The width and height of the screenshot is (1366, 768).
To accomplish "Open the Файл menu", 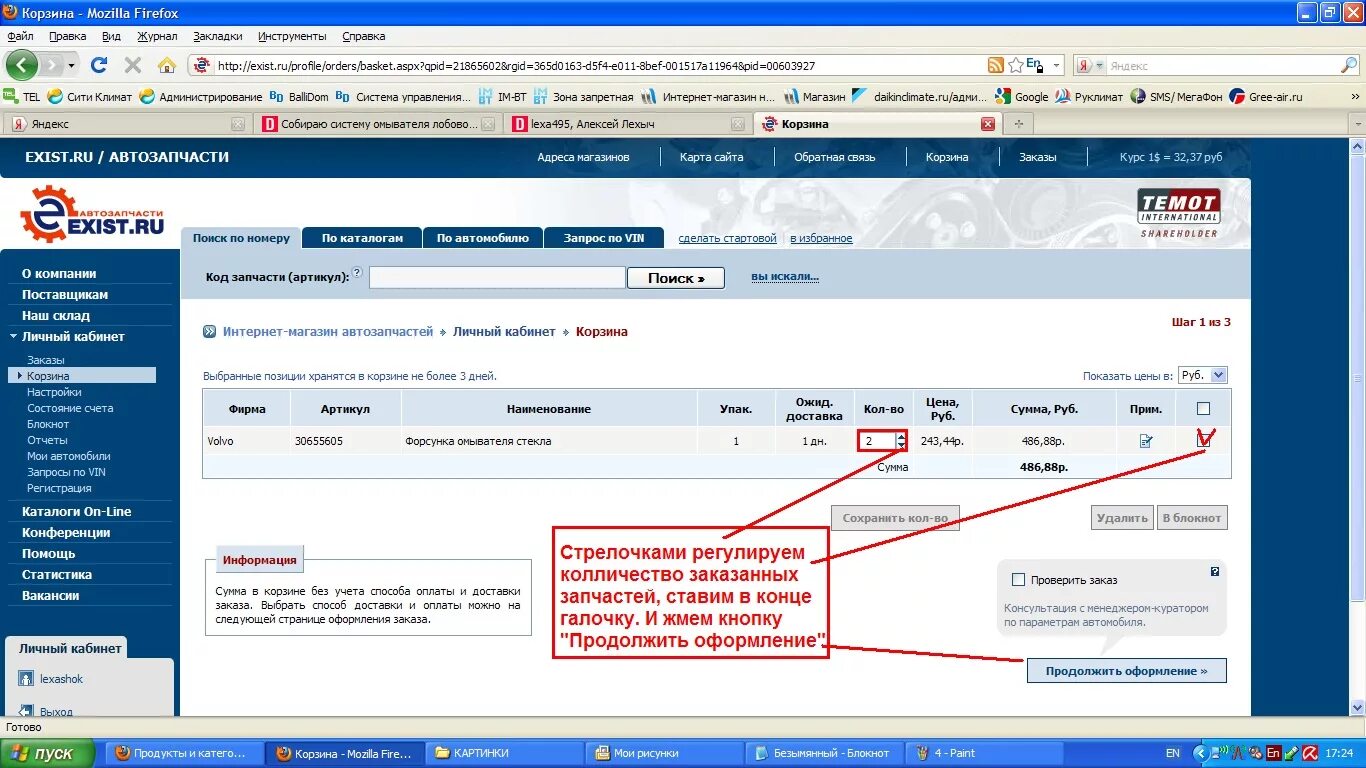I will point(20,36).
